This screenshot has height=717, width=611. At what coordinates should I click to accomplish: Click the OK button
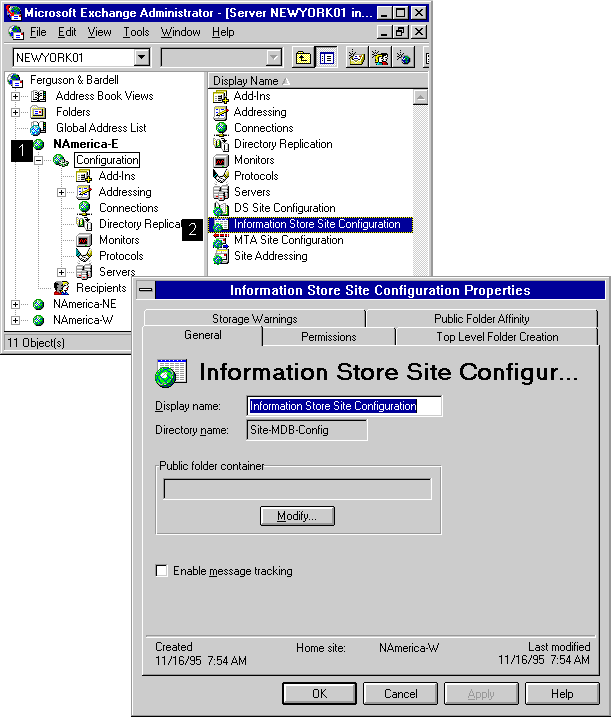(319, 694)
